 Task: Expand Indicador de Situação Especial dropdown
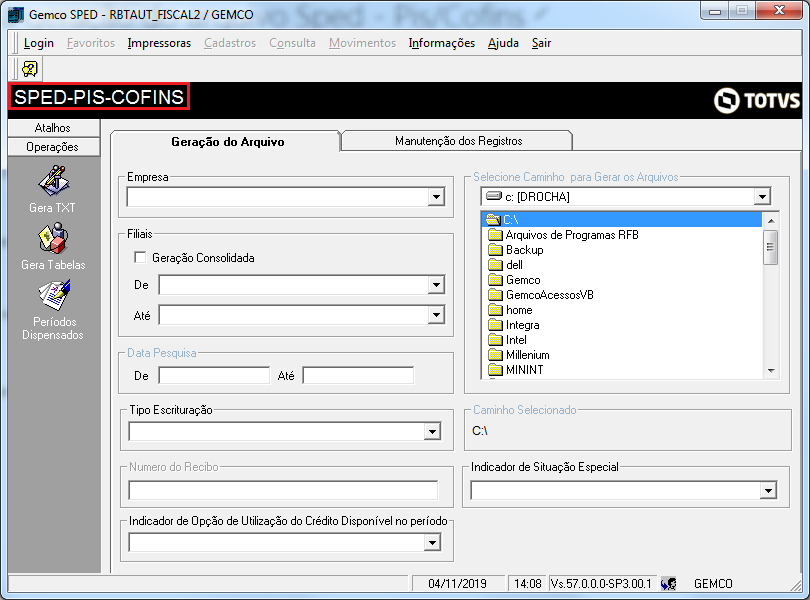[768, 490]
